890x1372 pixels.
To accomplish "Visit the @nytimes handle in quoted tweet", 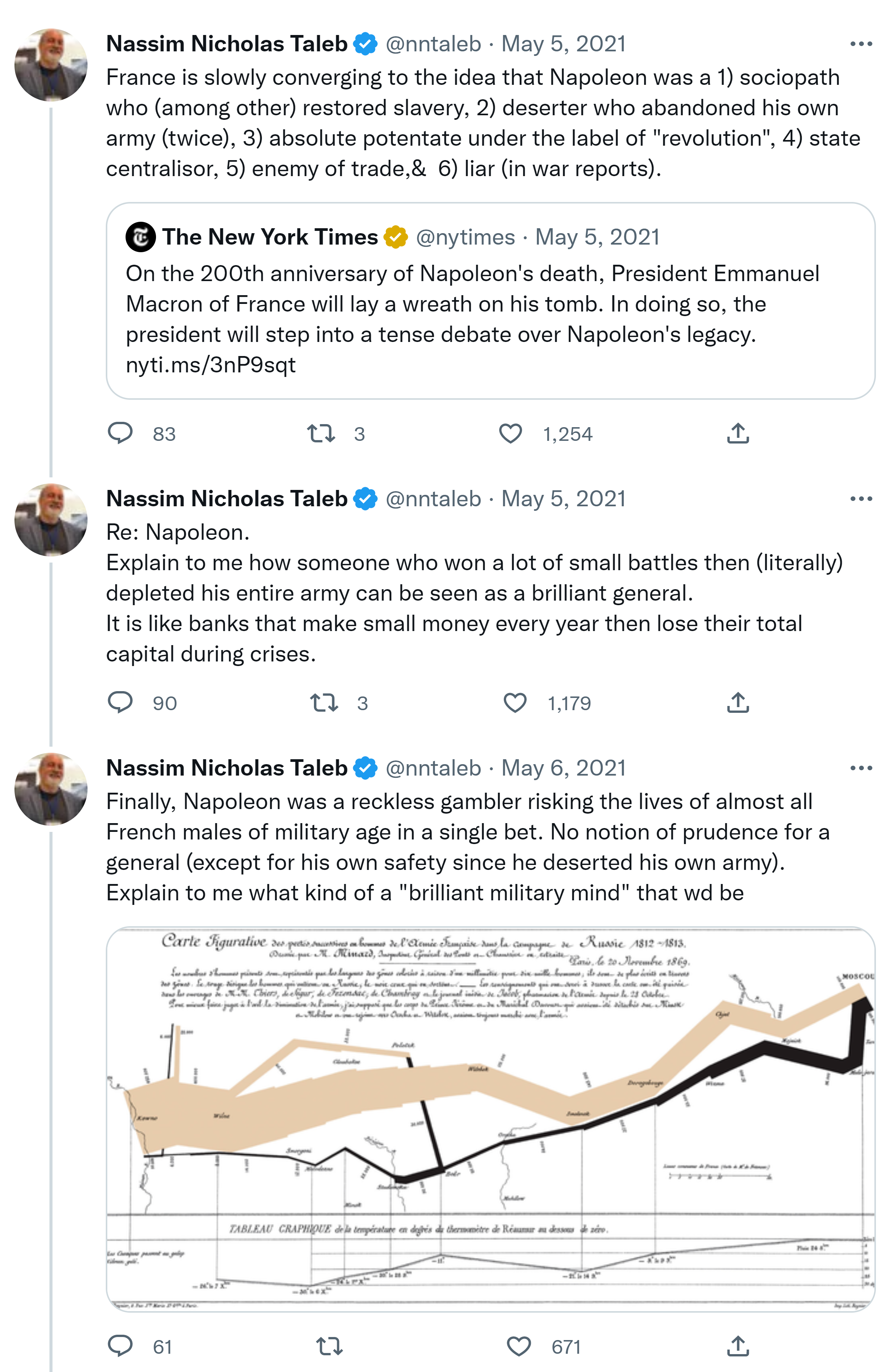I will (x=465, y=237).
